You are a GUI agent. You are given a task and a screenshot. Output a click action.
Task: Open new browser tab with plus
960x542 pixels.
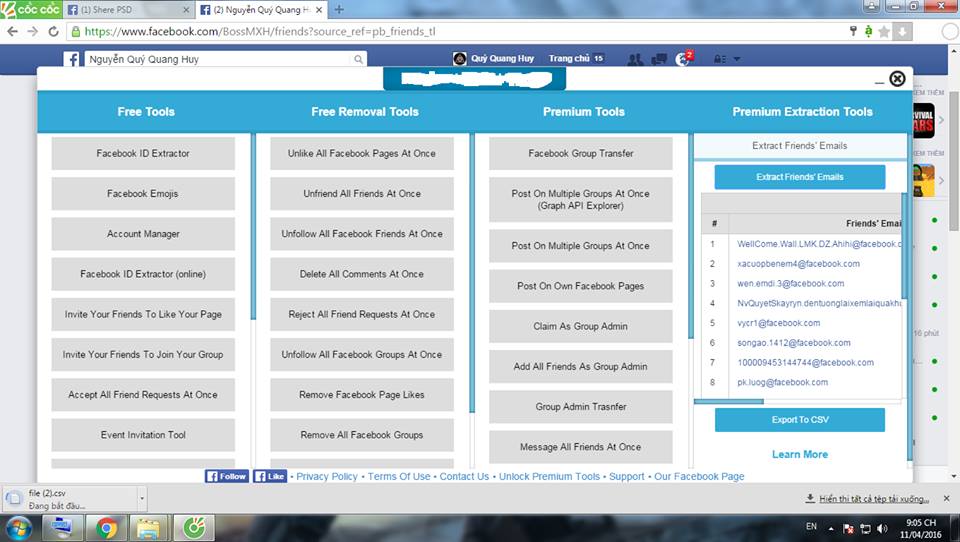point(339,9)
